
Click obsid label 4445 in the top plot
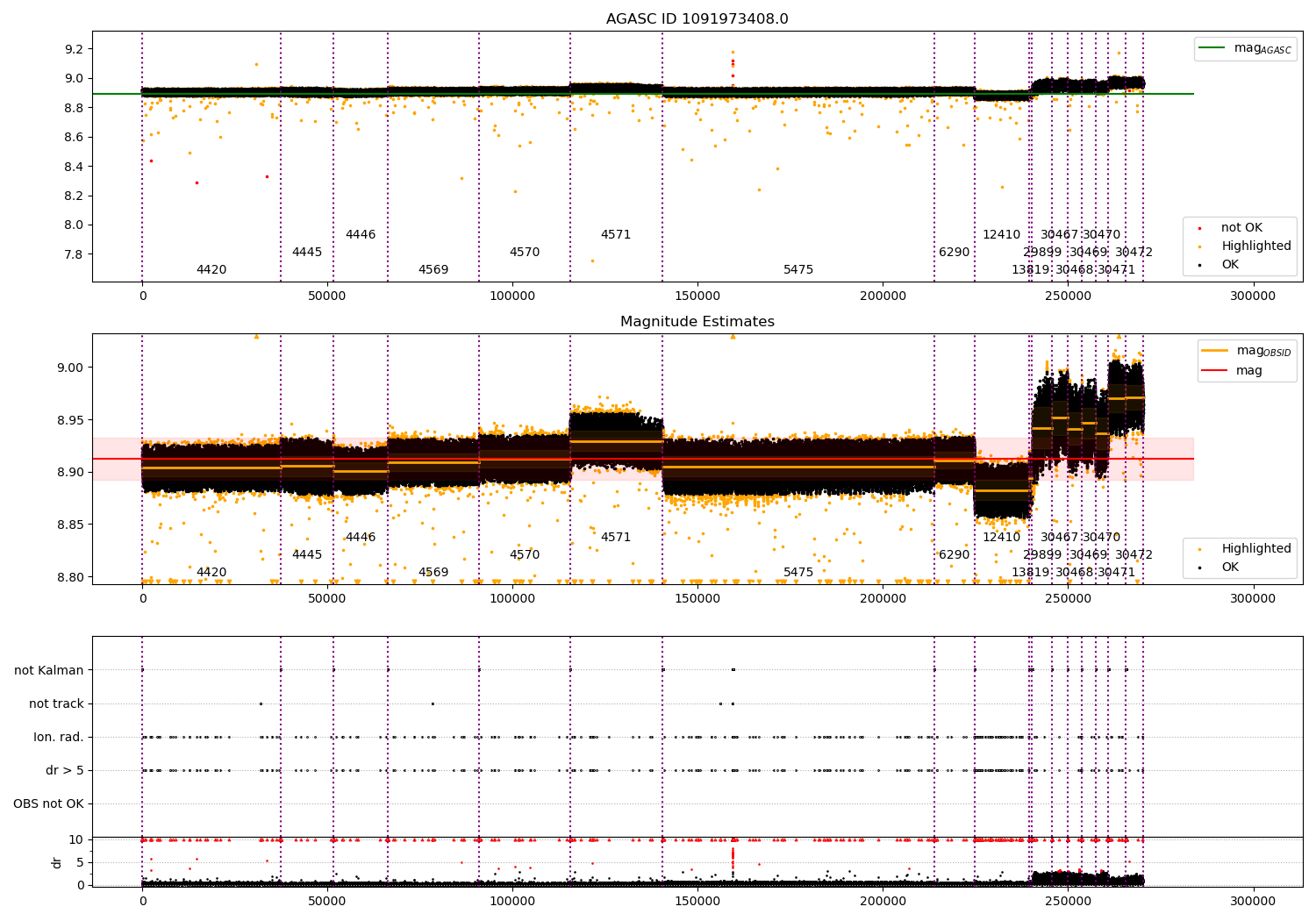[307, 253]
